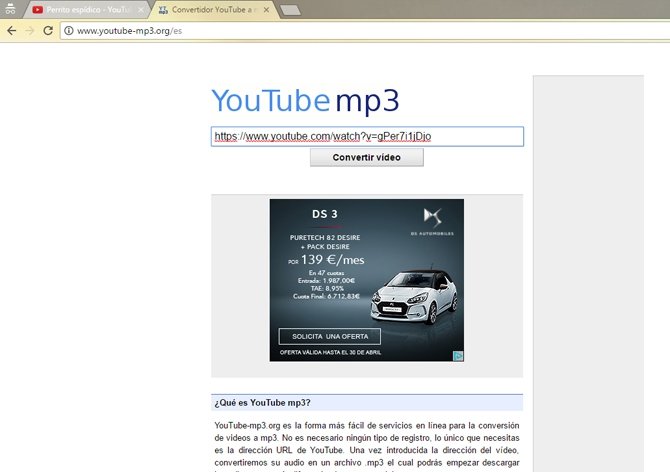Screen dimensions: 670x472
Task: Click the browser forward arrow
Action: [x=29, y=31]
